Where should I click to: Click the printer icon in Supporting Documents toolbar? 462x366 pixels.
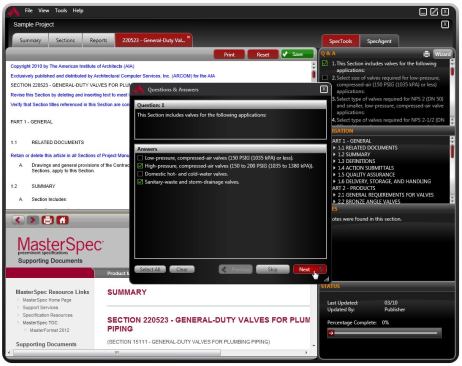point(48,220)
